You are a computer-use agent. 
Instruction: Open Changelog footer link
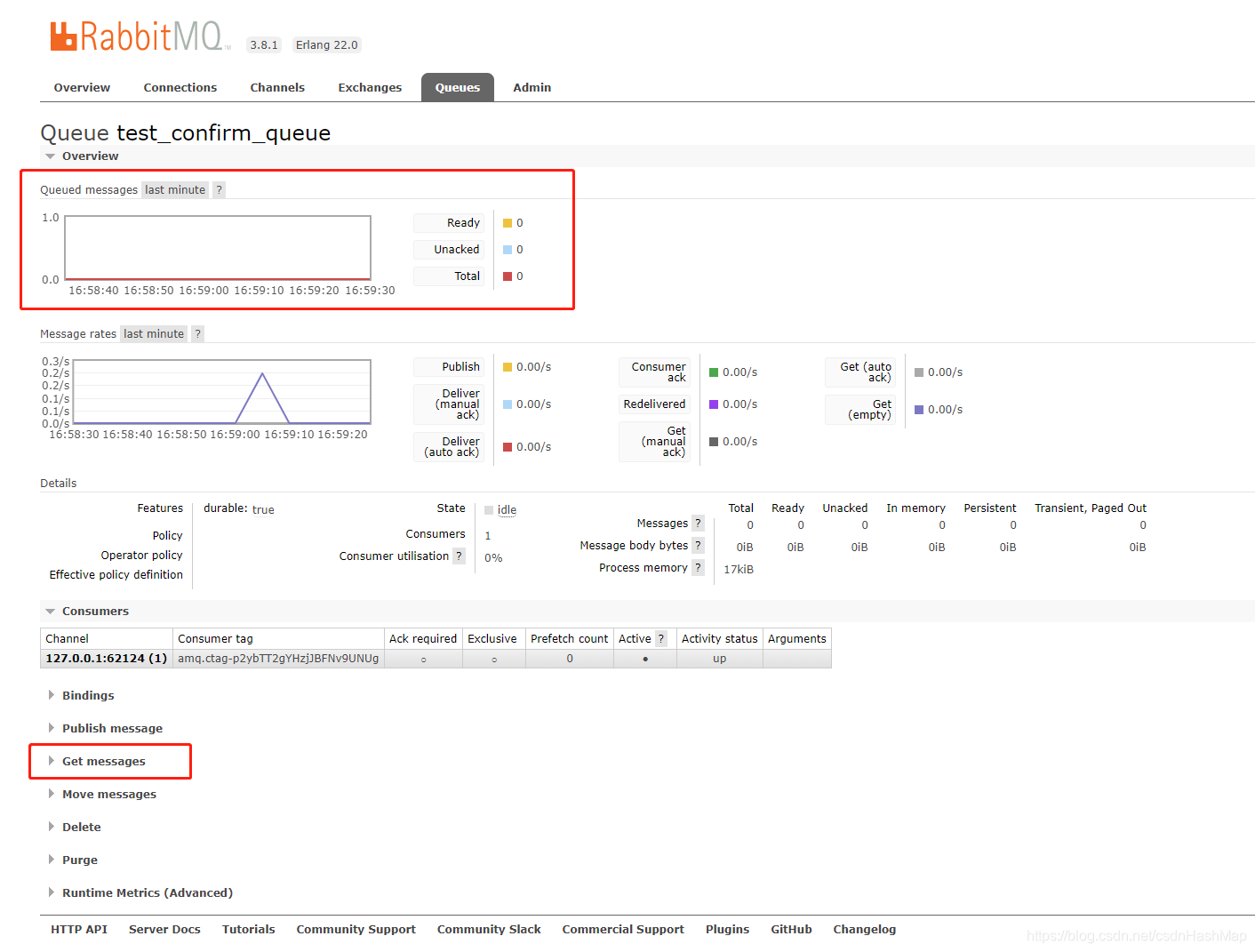pos(864,929)
